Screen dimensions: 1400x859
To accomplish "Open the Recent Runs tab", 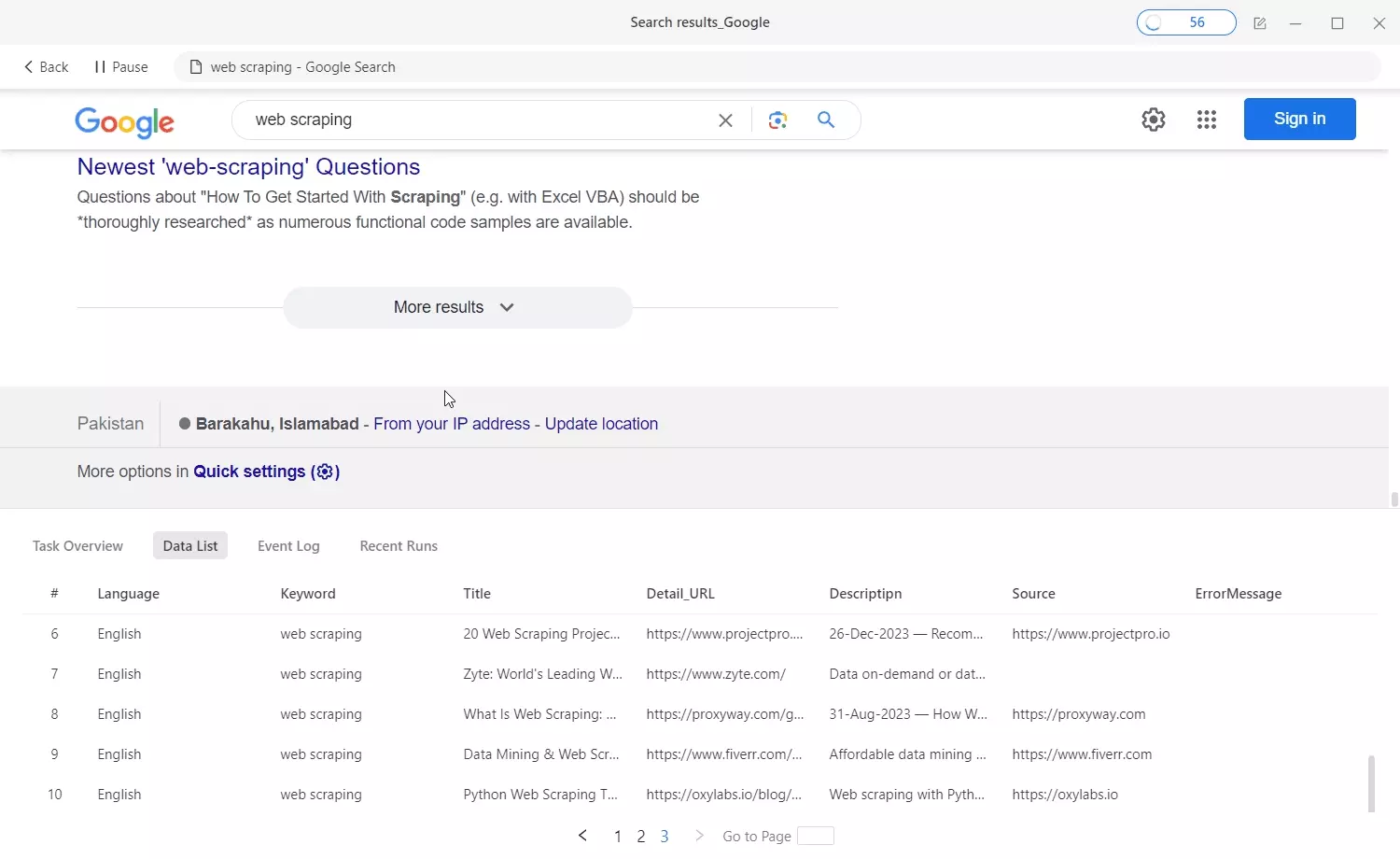I will [x=399, y=545].
